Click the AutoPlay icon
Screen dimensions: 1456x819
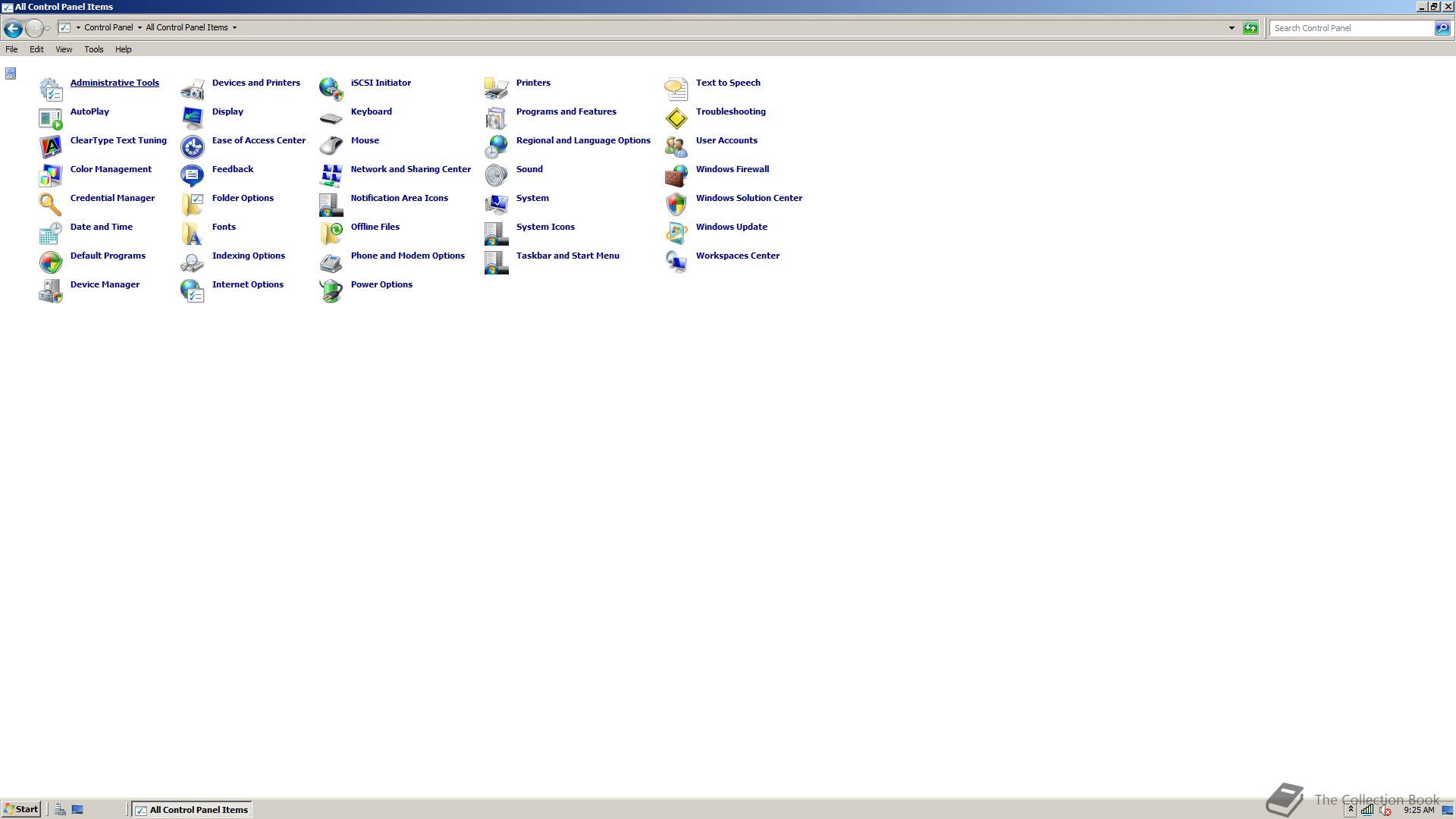[x=51, y=118]
